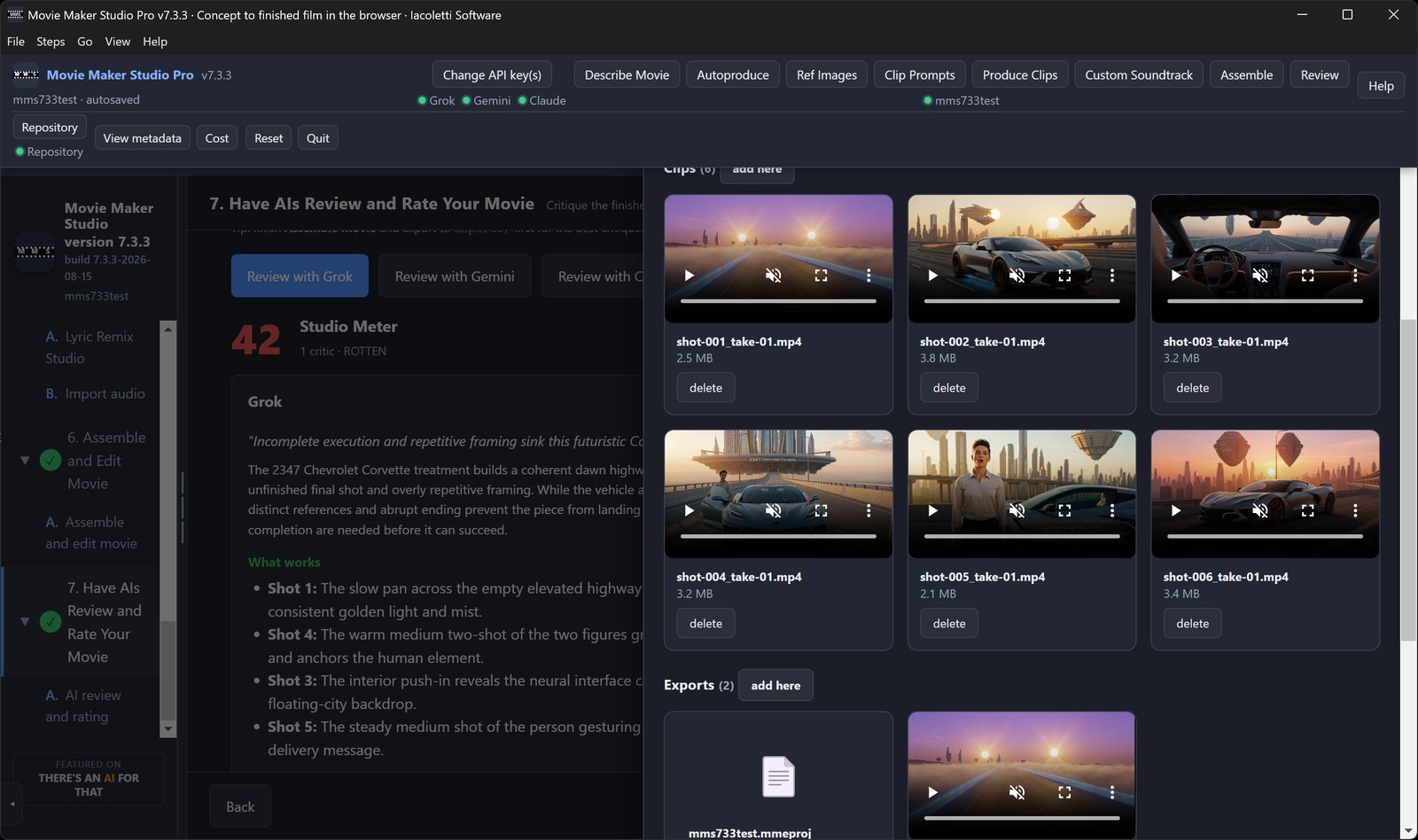Open Lyric Remix Studio sidebar item
This screenshot has width=1418, height=840.
click(90, 347)
